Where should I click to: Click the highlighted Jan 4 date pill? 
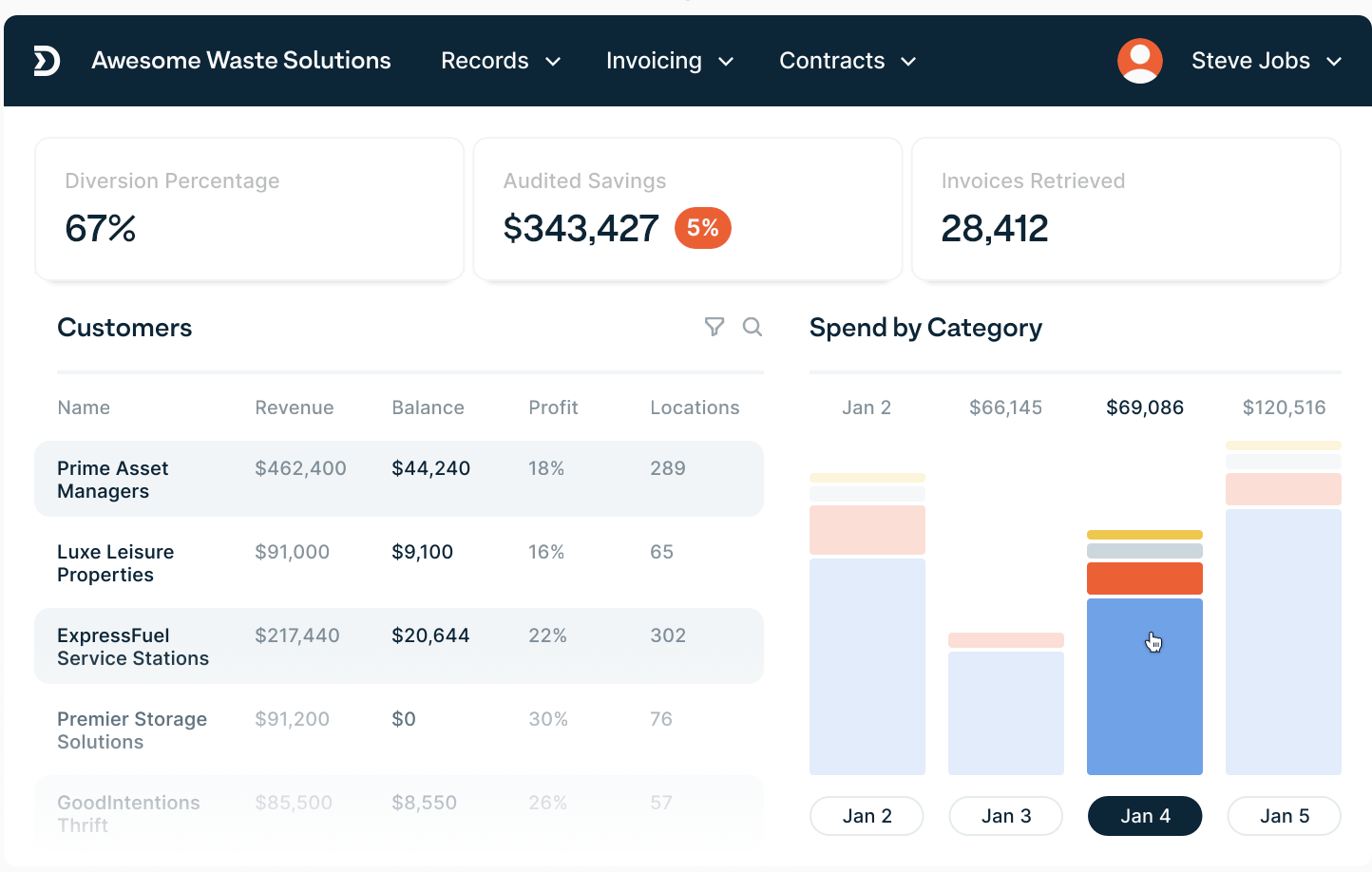pyautogui.click(x=1145, y=816)
